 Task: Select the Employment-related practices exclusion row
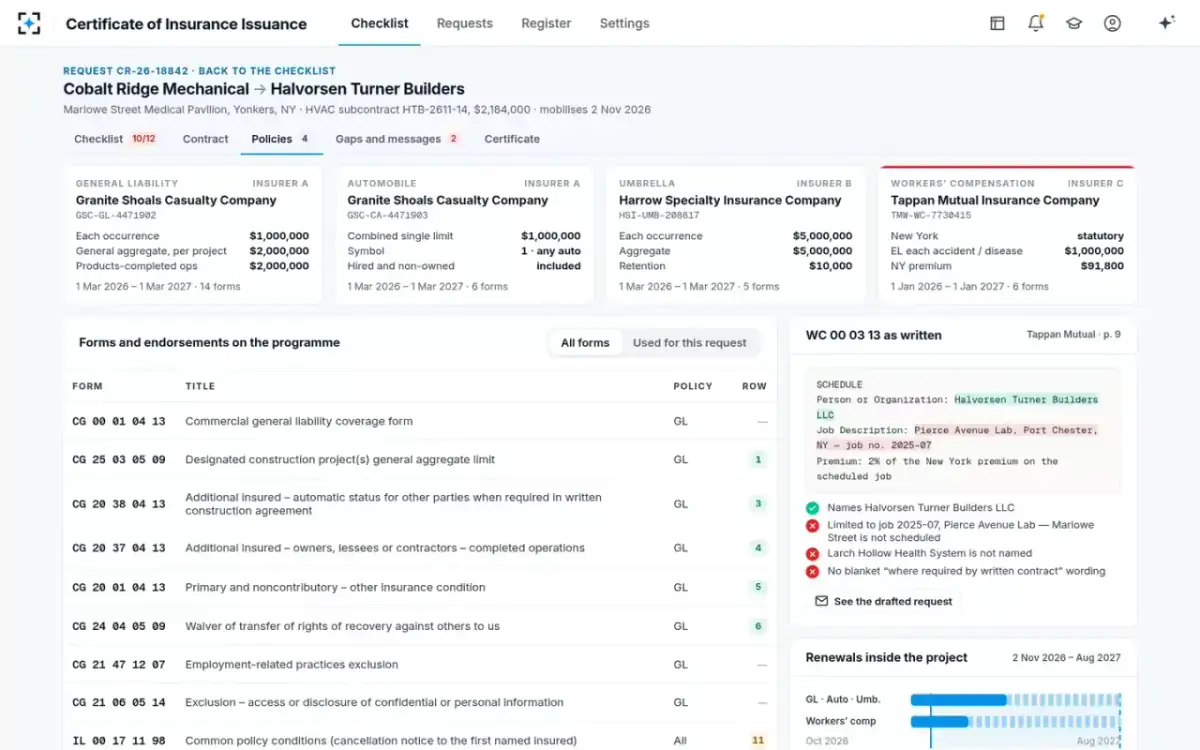coord(420,665)
